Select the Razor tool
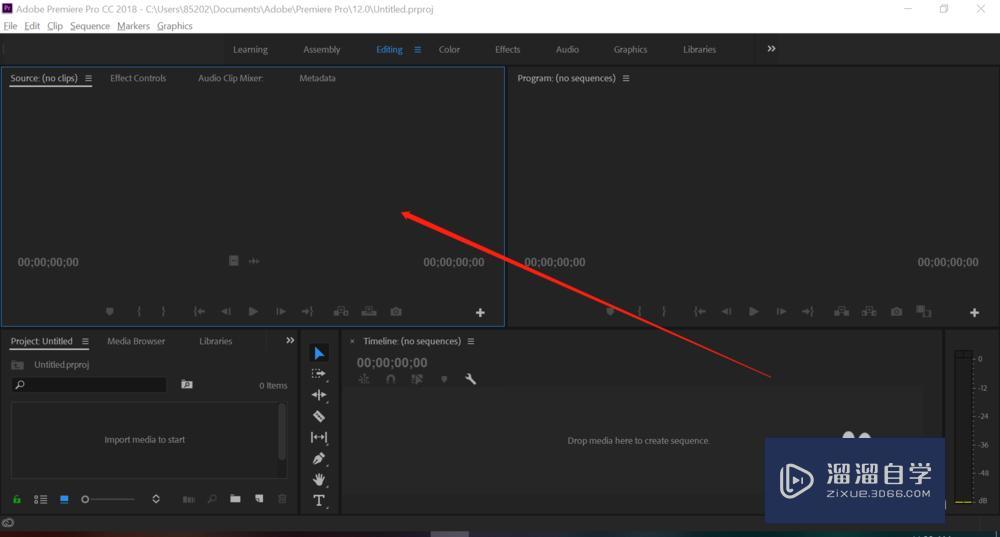Screen dimensions: 1000x537 pos(319,416)
